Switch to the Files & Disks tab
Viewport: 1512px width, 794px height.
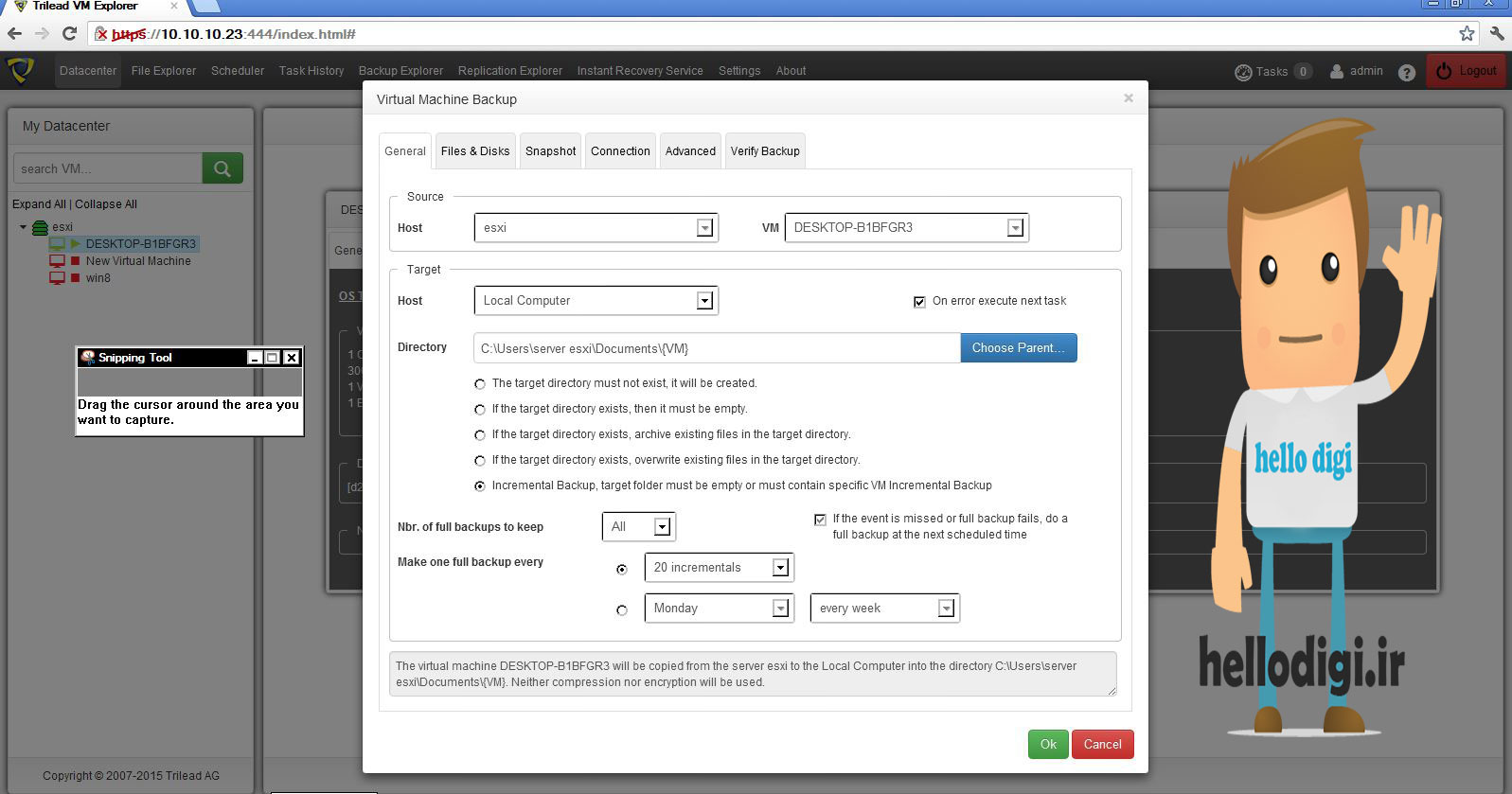[475, 151]
